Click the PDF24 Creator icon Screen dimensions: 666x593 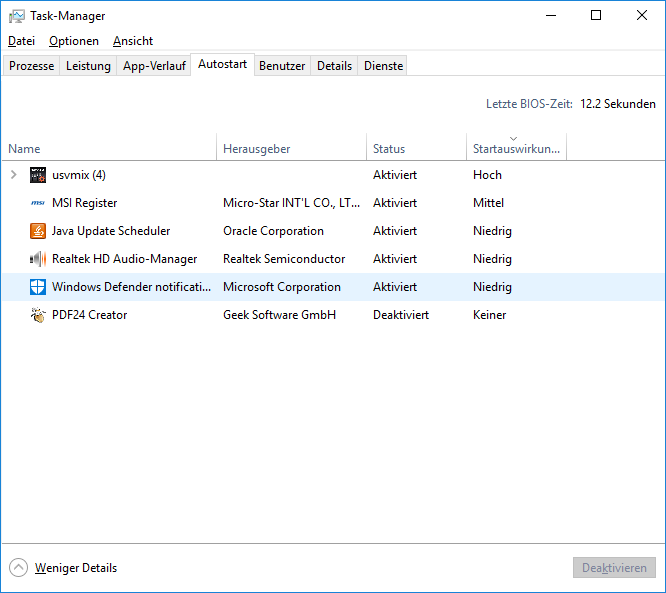click(x=38, y=315)
